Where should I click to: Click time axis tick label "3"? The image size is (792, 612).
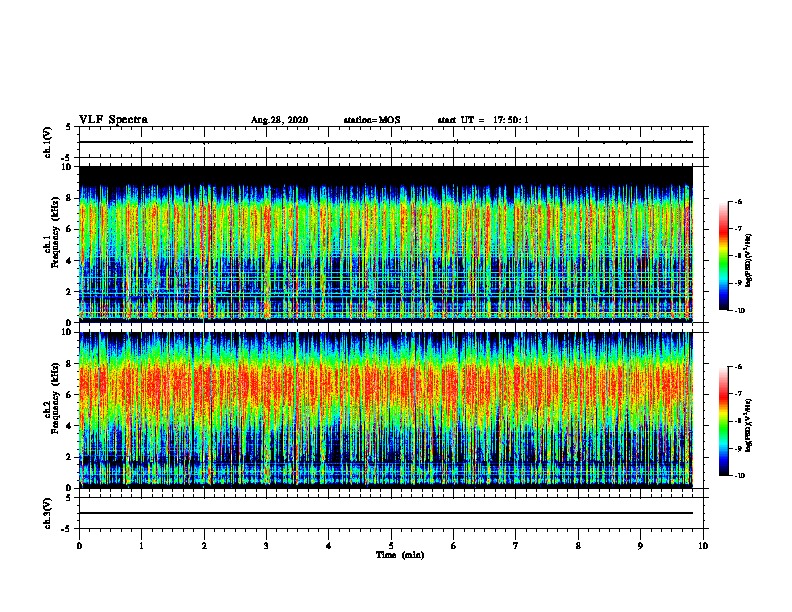click(x=266, y=546)
